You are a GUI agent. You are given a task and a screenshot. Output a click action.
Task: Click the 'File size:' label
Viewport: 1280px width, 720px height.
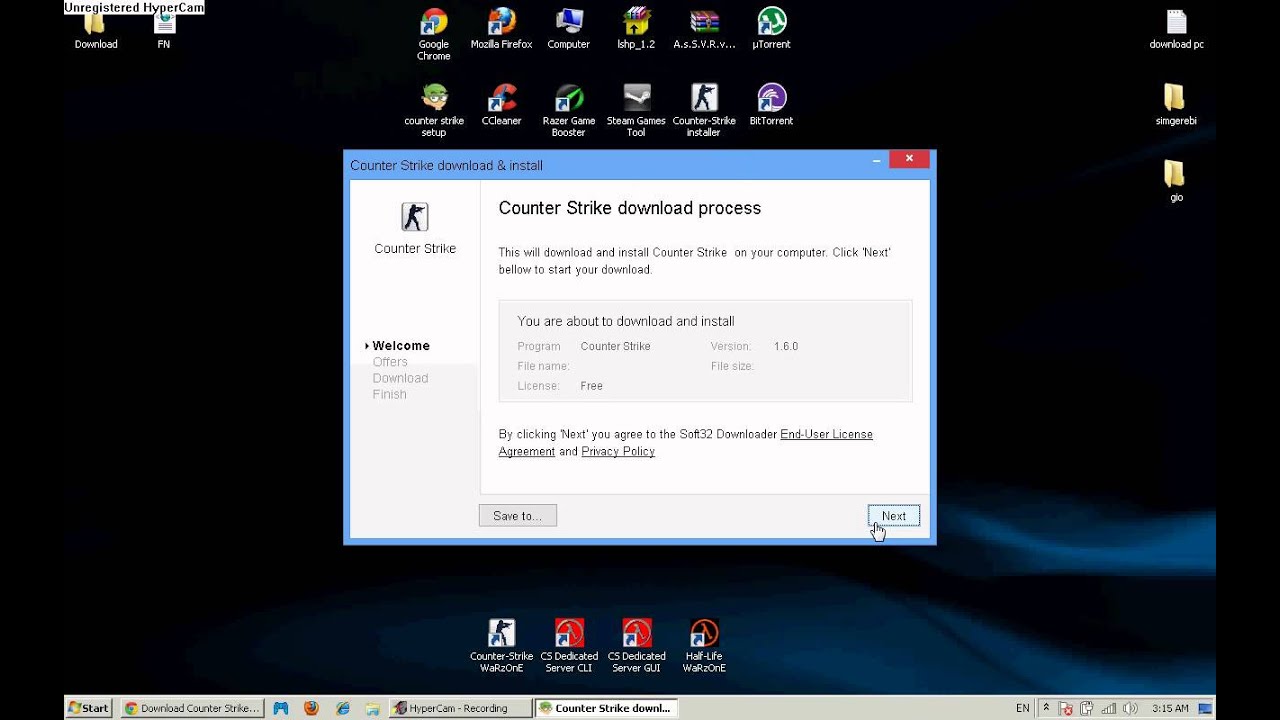coord(732,366)
